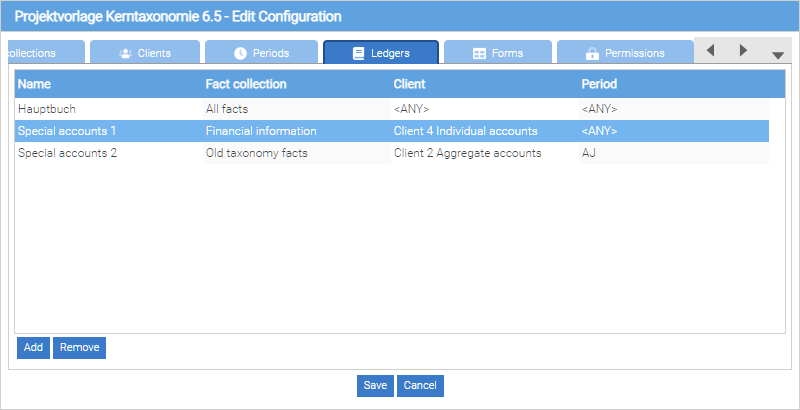Open the Forms tab
Viewport: 800px width, 410px height.
click(x=497, y=53)
